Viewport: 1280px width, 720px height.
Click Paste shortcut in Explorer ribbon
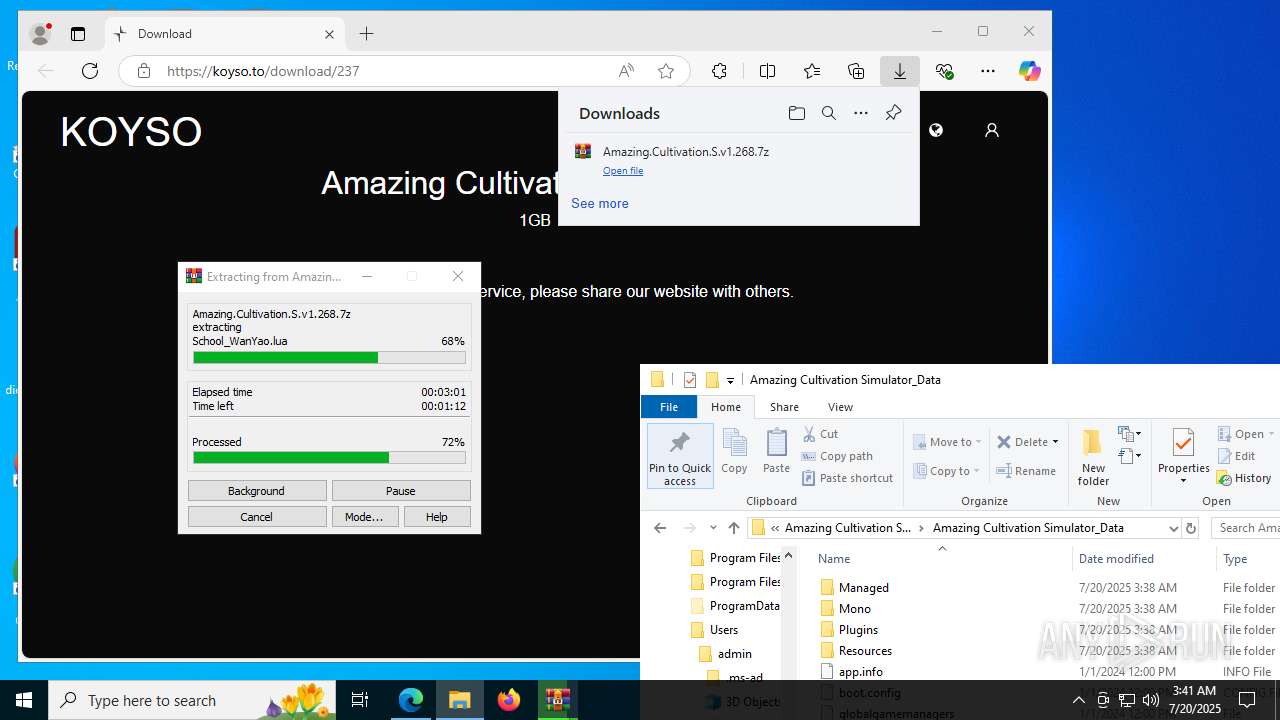[847, 478]
